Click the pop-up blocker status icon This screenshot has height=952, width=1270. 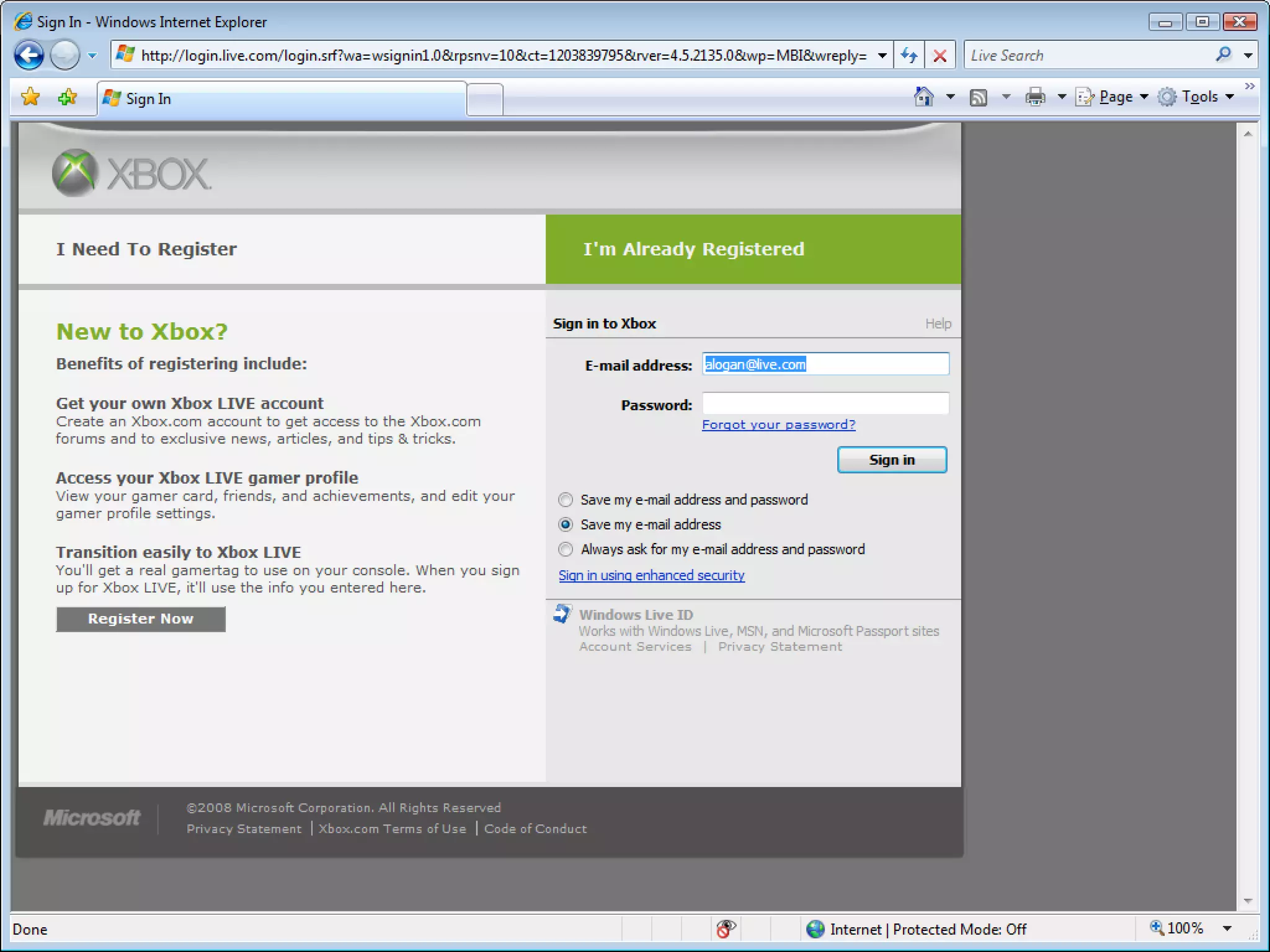[726, 928]
